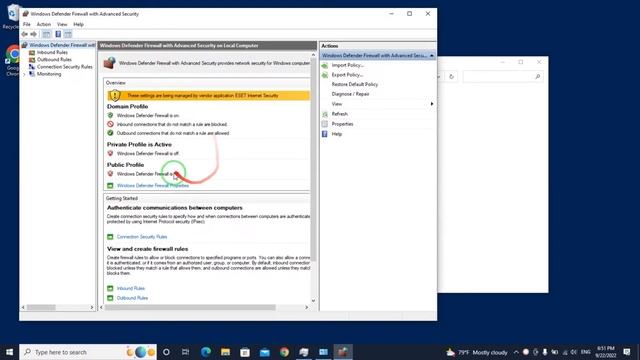This screenshot has height=360, width=640.
Task: Open the notification center icon in system tray
Action: coord(627,352)
